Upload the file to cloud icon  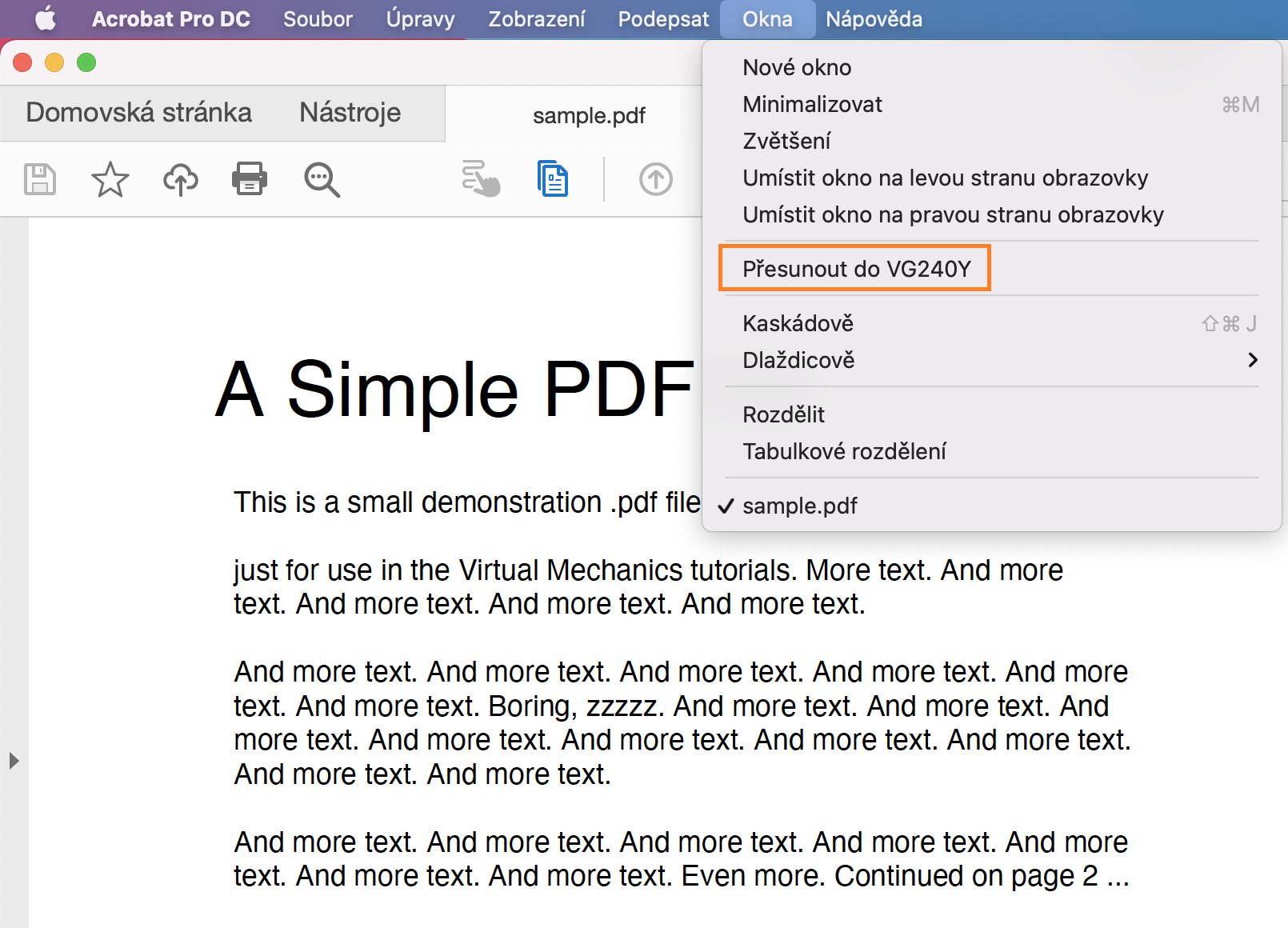181,179
